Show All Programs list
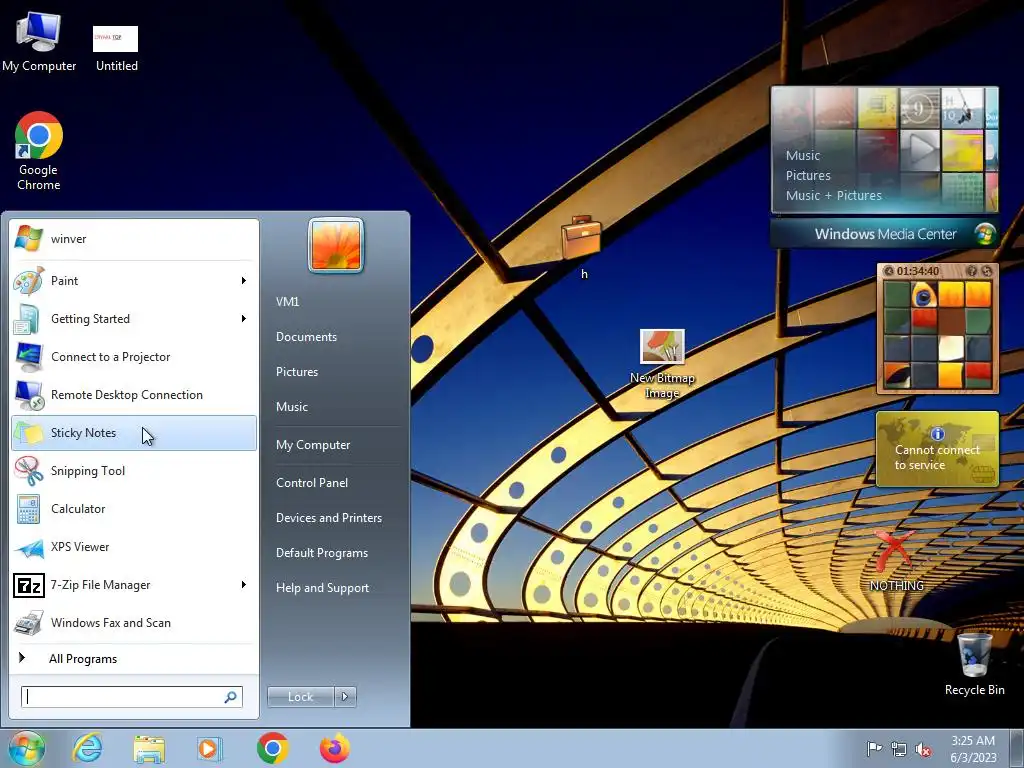This screenshot has height=768, width=1024. (x=134, y=659)
